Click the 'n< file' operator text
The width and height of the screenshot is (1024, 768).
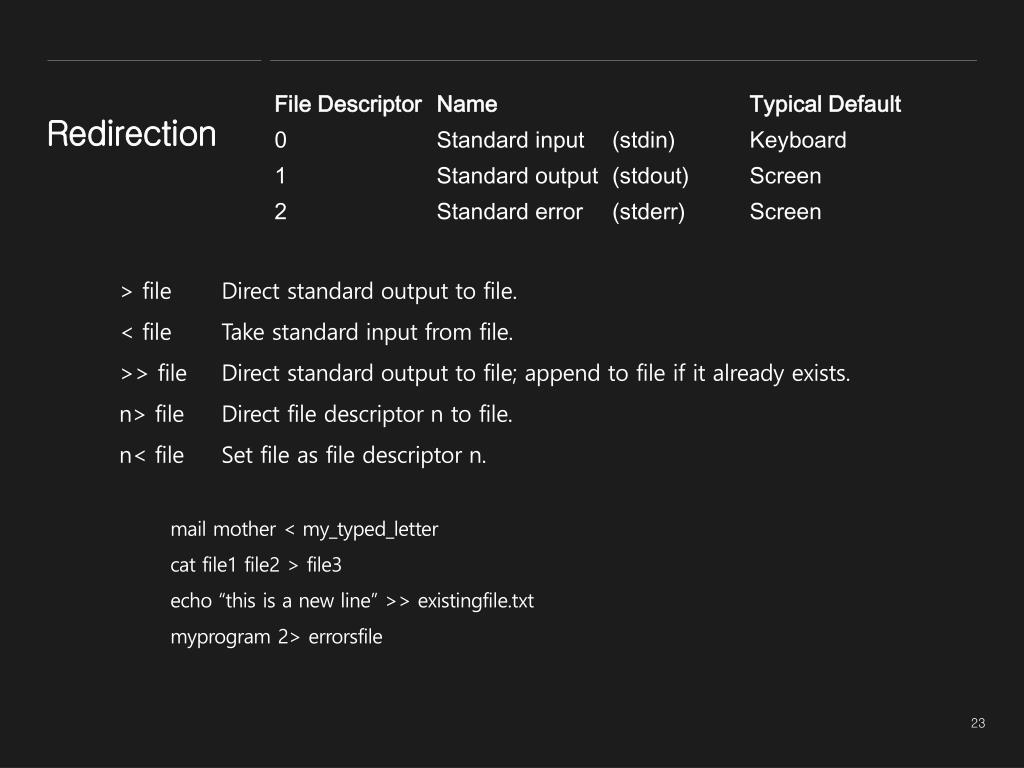[152, 455]
